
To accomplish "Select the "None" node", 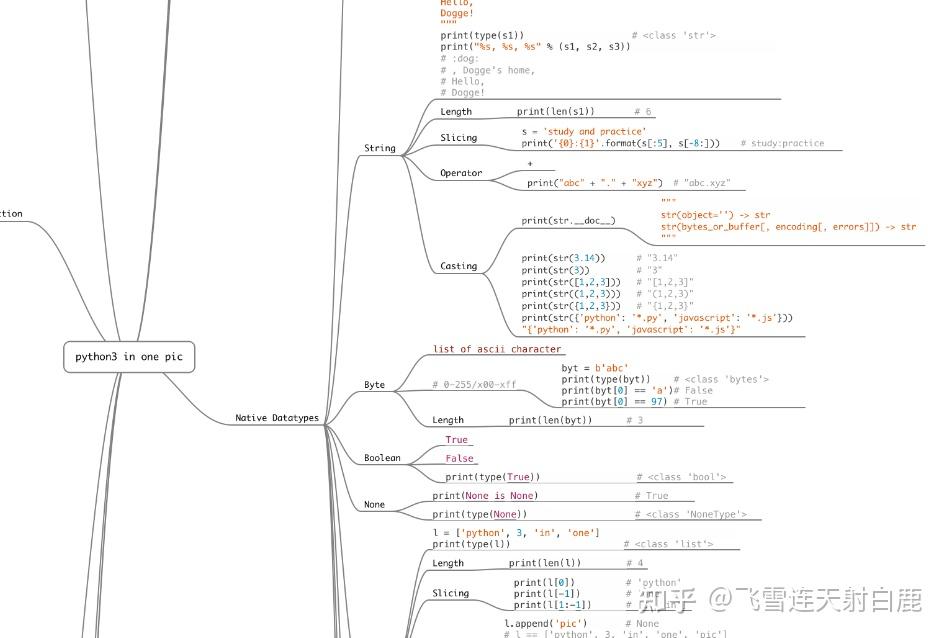I will 373,504.
